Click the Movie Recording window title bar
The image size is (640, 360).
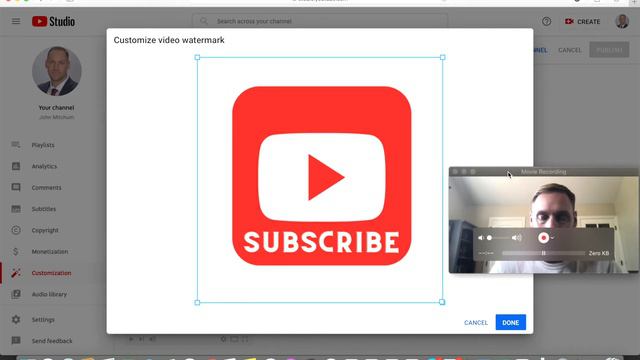(x=543, y=172)
